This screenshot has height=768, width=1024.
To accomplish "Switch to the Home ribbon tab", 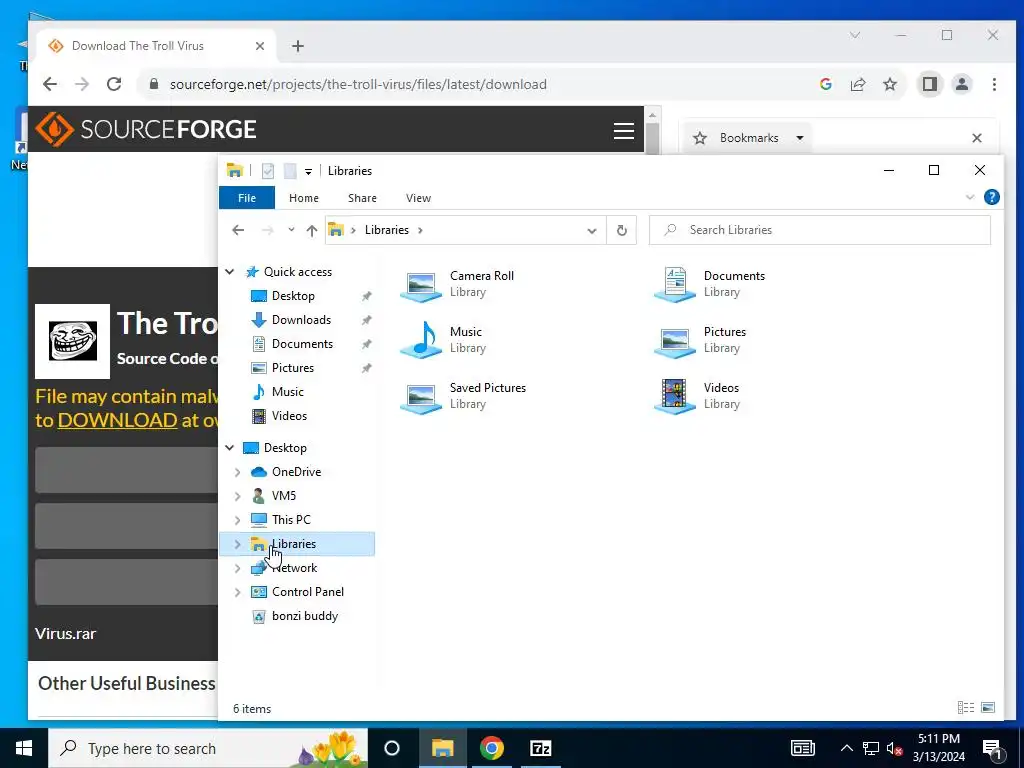I will coord(304,198).
